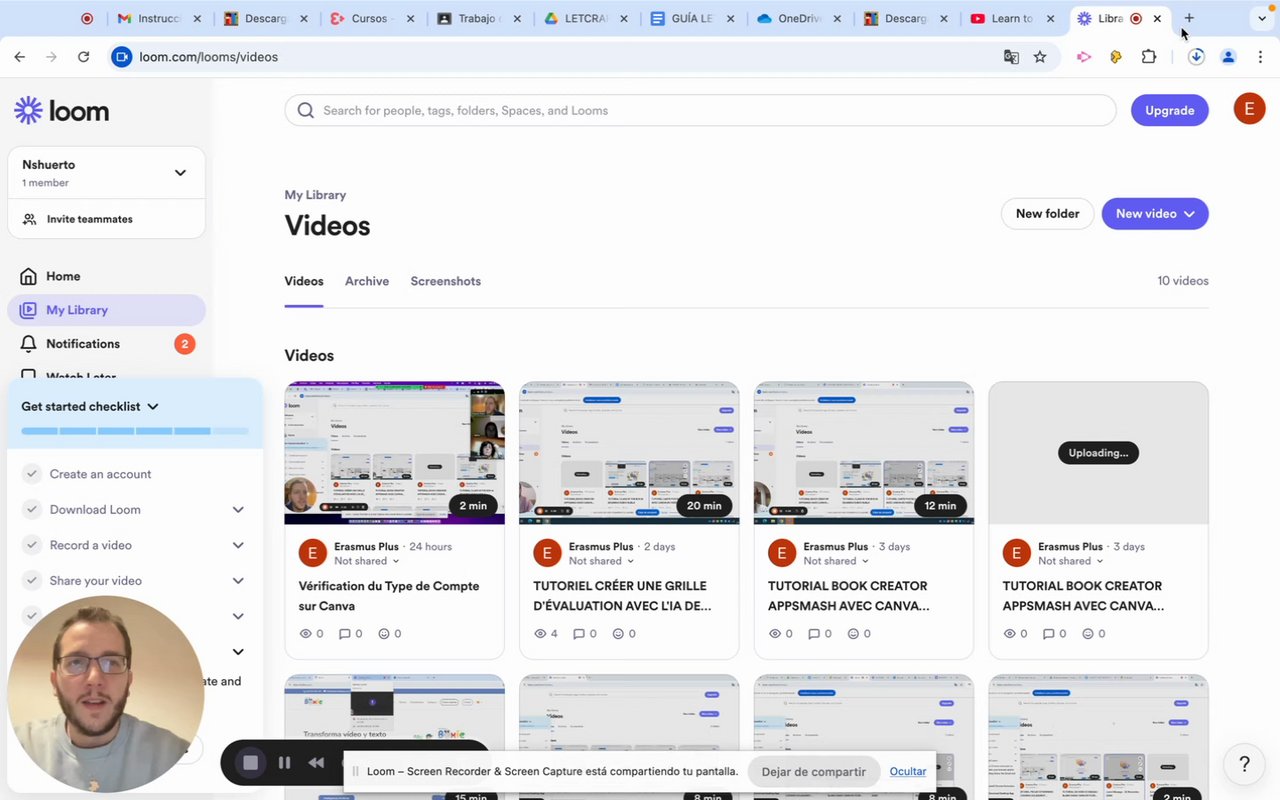Open the Home page from the sidebar
The image size is (1280, 800).
pyautogui.click(x=63, y=276)
